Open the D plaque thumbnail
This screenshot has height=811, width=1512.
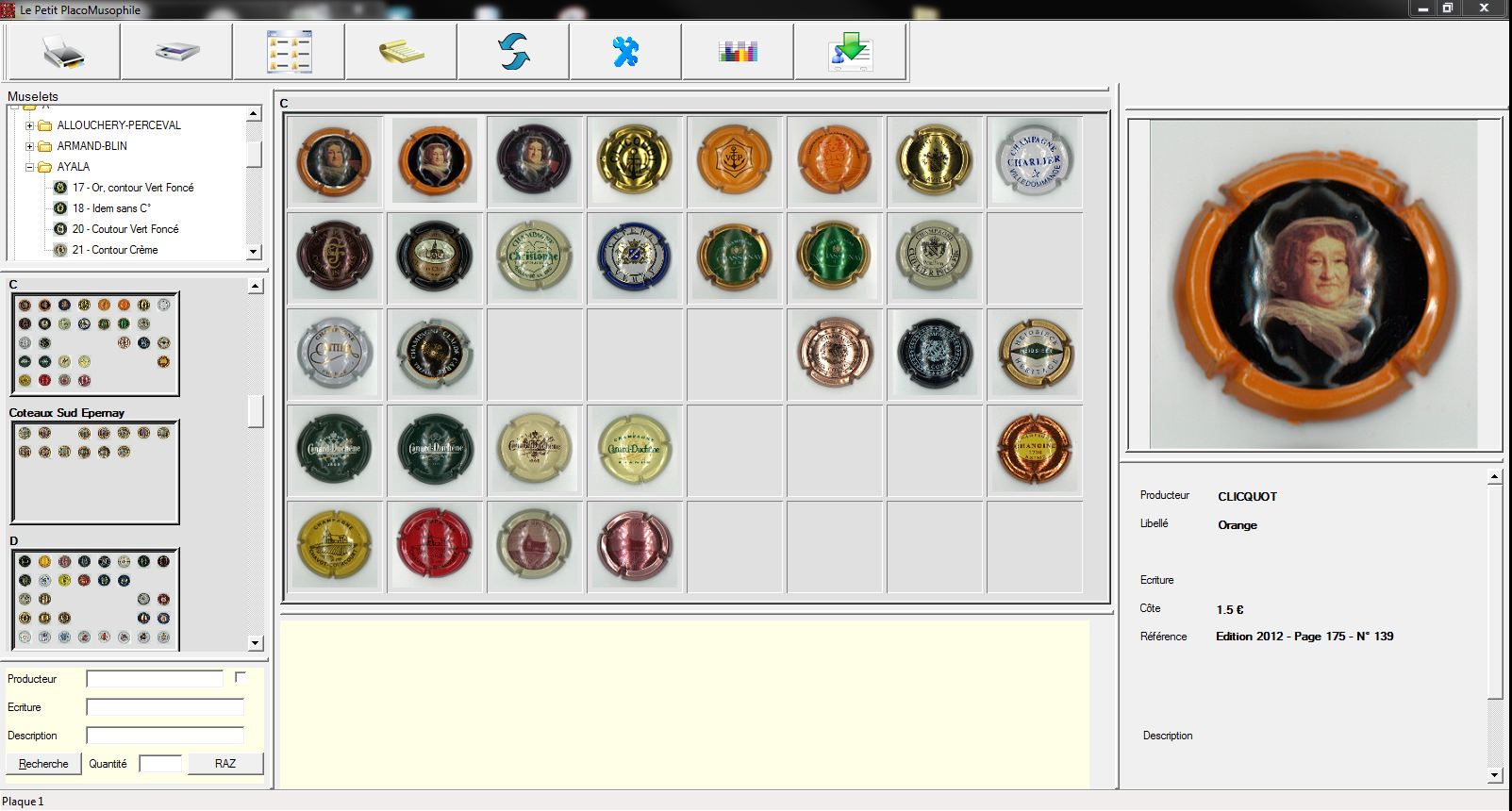pyautogui.click(x=94, y=598)
